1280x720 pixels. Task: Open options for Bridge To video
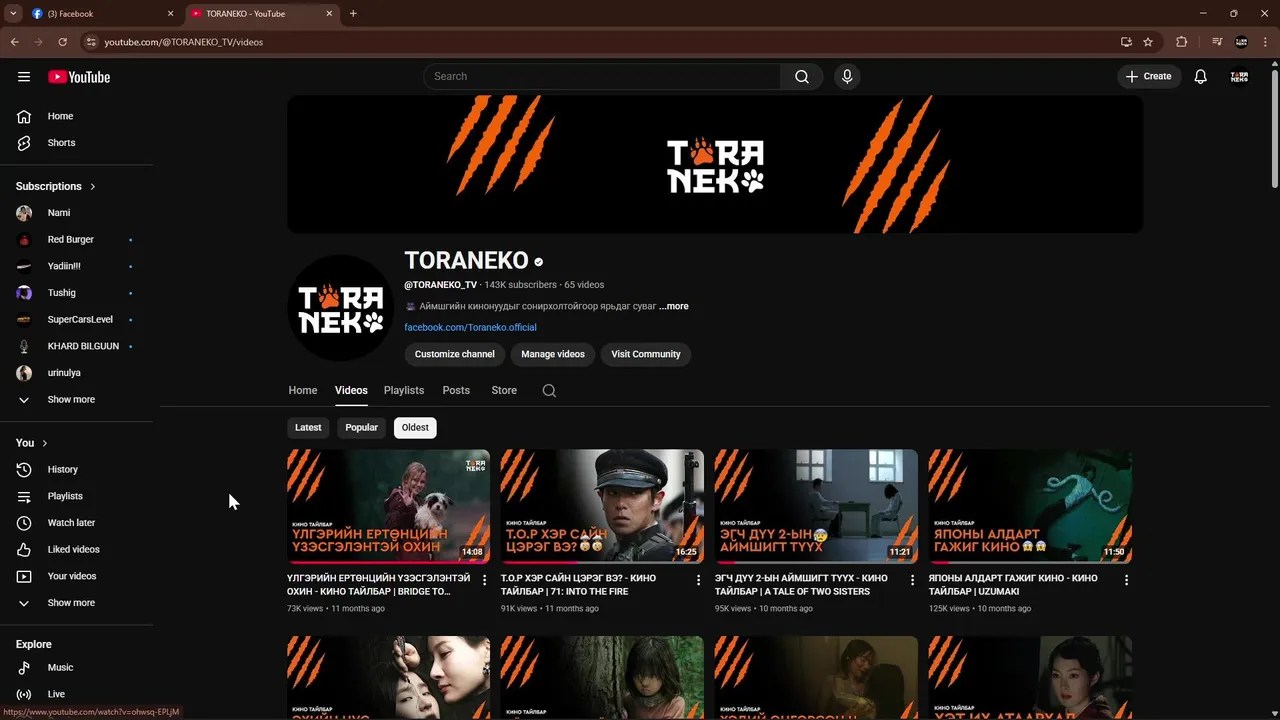click(485, 580)
